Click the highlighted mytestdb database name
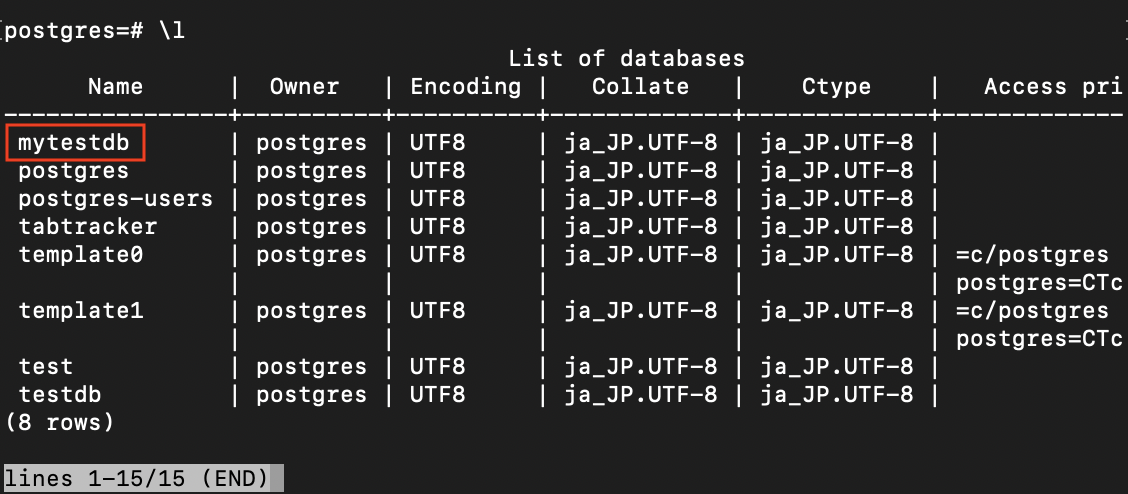1128x494 pixels. point(74,143)
